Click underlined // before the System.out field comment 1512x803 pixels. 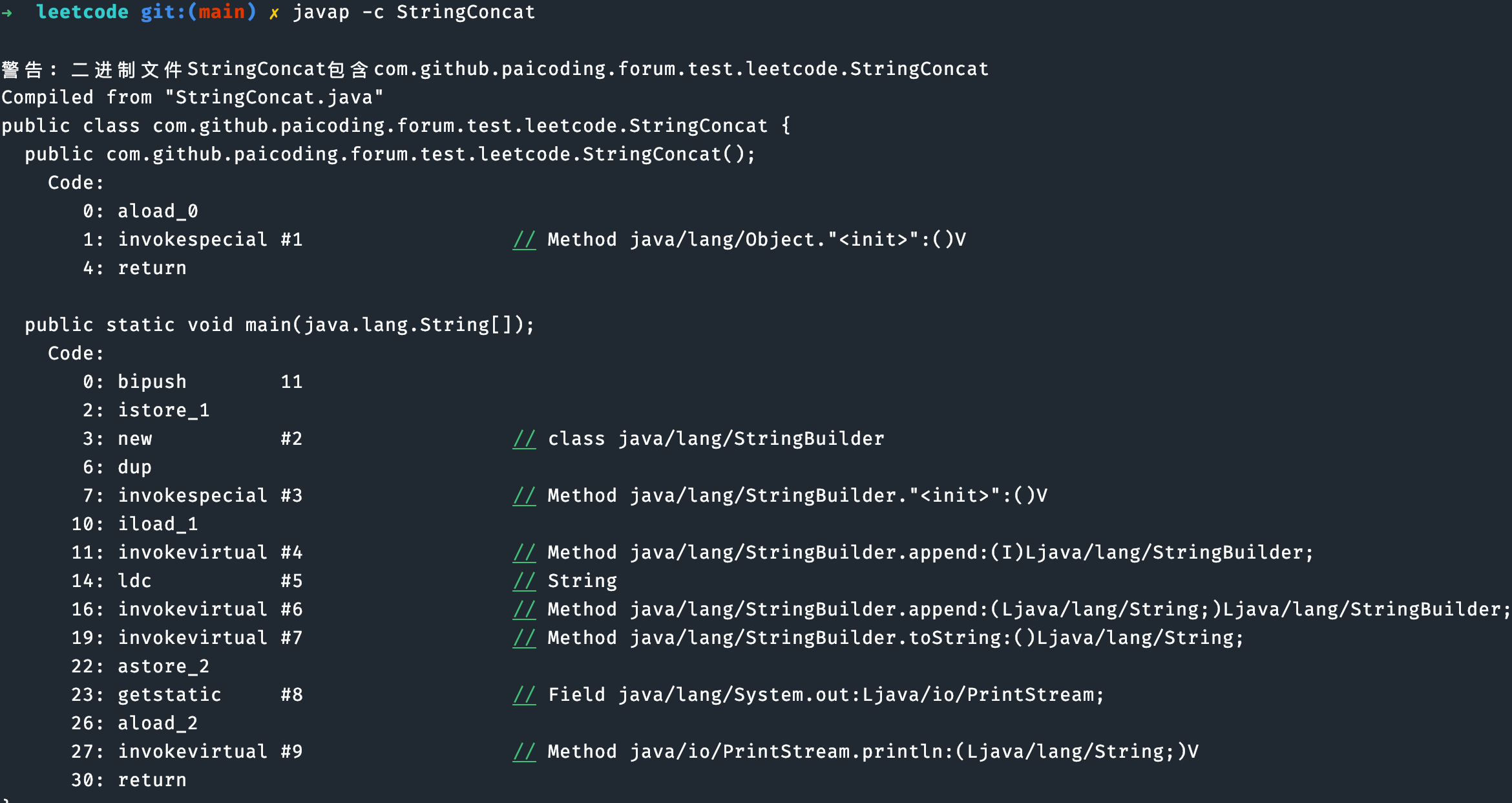tap(524, 695)
